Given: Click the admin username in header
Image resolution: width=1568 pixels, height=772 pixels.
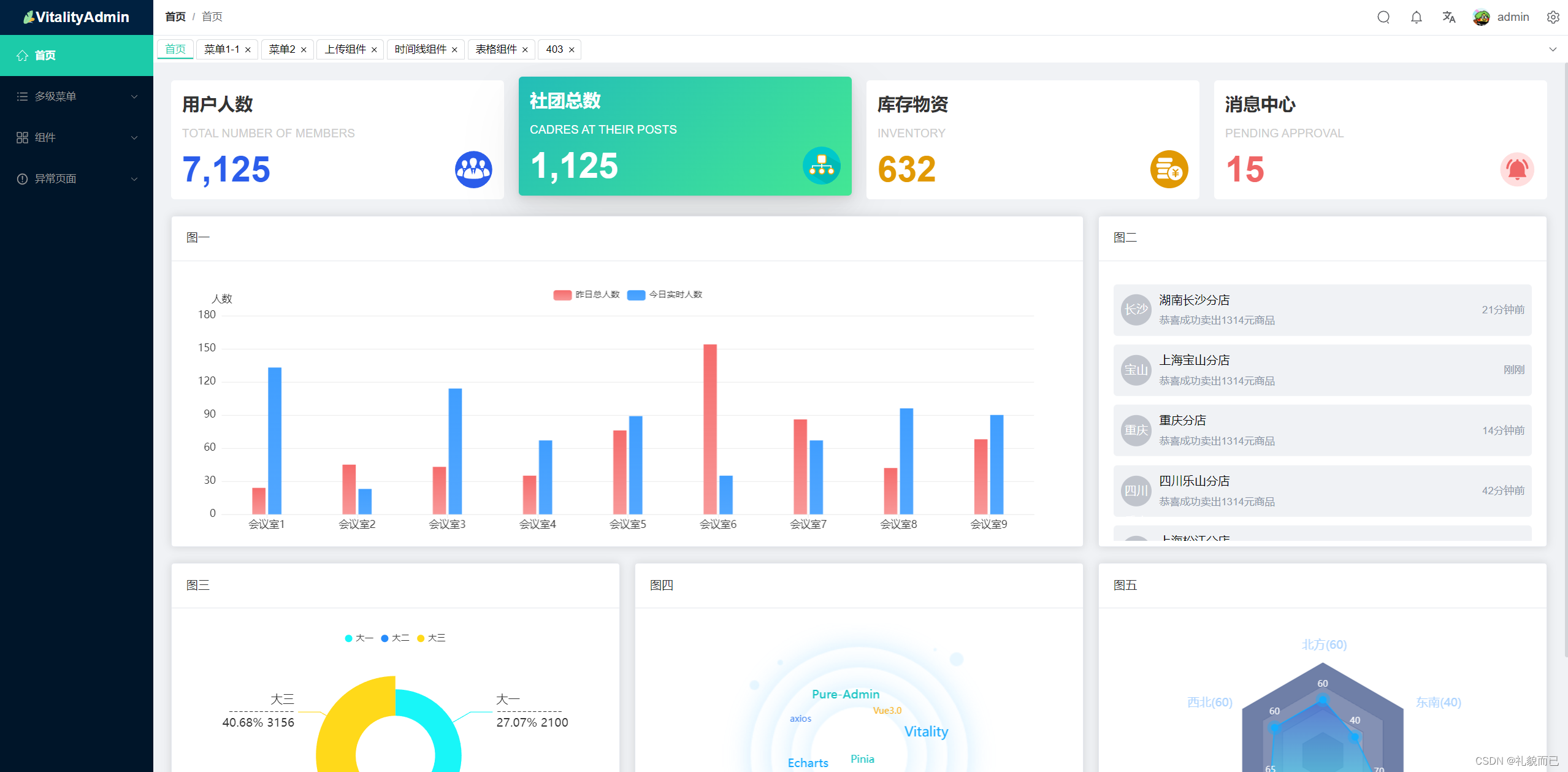Looking at the screenshot, I should (x=1513, y=17).
